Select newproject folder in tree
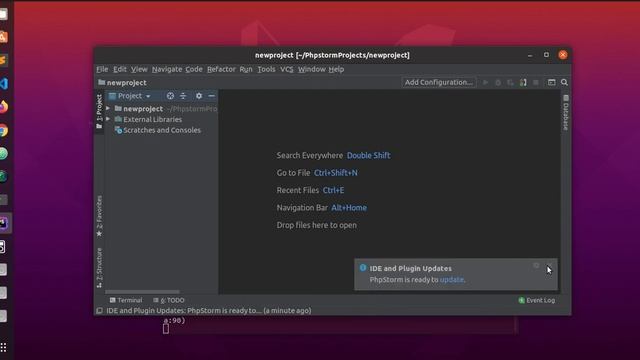Screen dimensions: 640x360 [143, 109]
